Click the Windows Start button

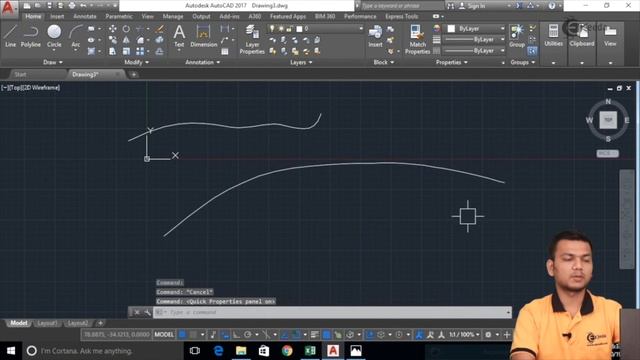pos(11,351)
